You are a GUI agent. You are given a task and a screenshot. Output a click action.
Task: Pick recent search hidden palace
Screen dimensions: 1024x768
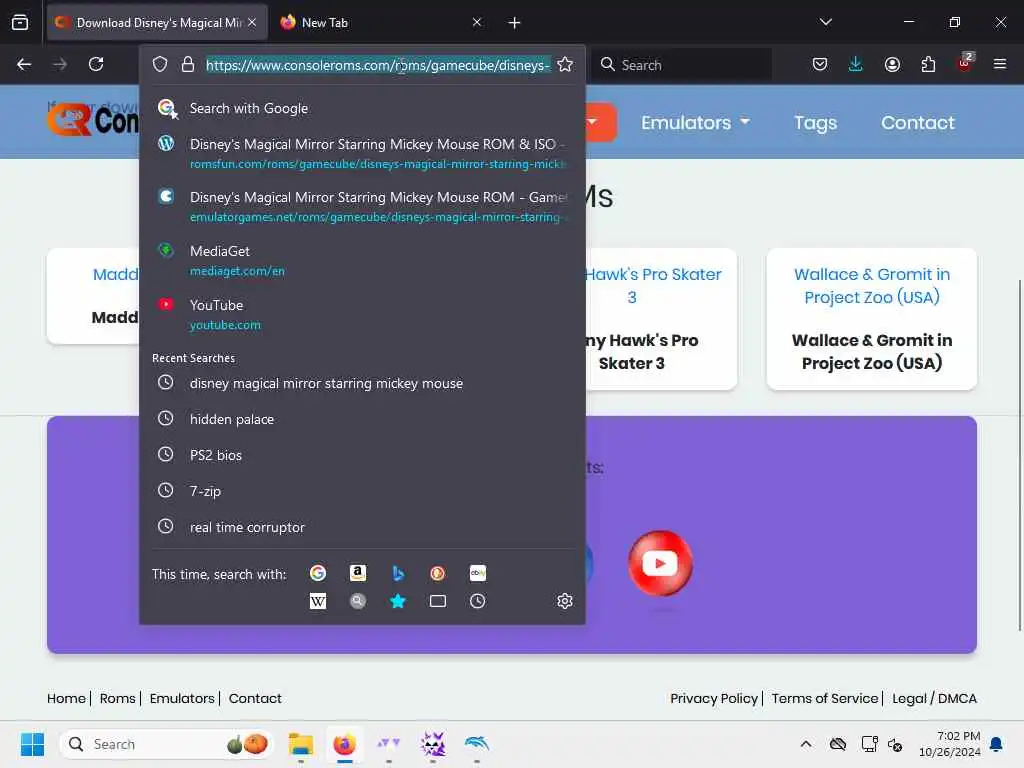(362, 419)
